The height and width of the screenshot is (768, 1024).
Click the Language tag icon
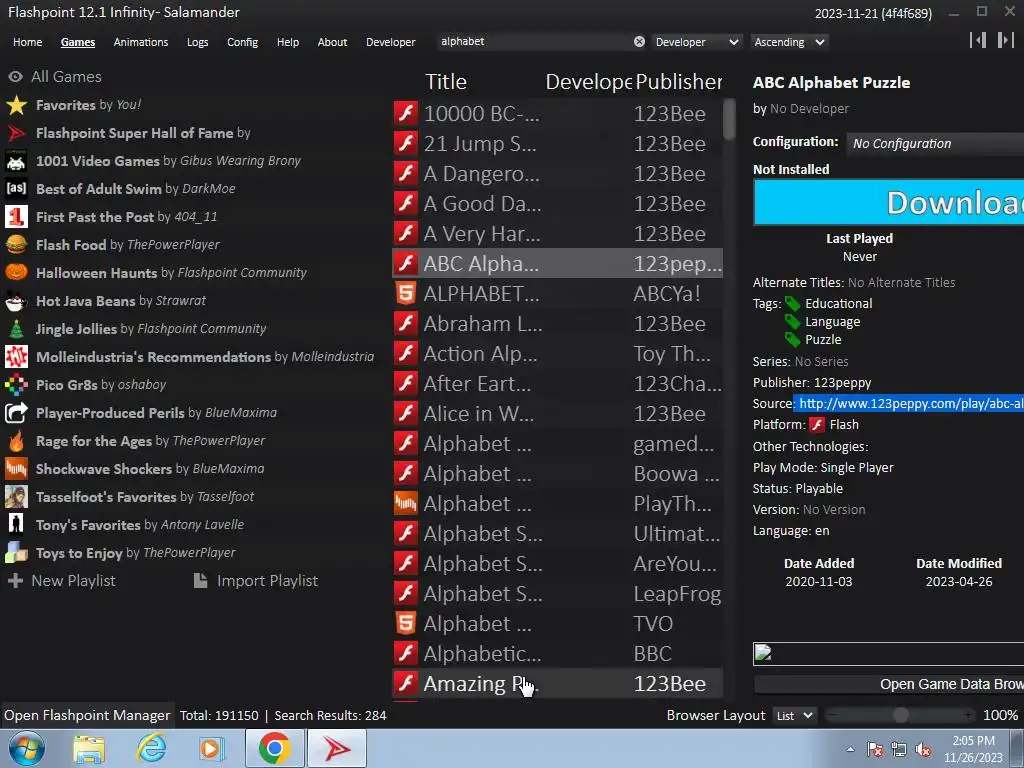(x=792, y=322)
